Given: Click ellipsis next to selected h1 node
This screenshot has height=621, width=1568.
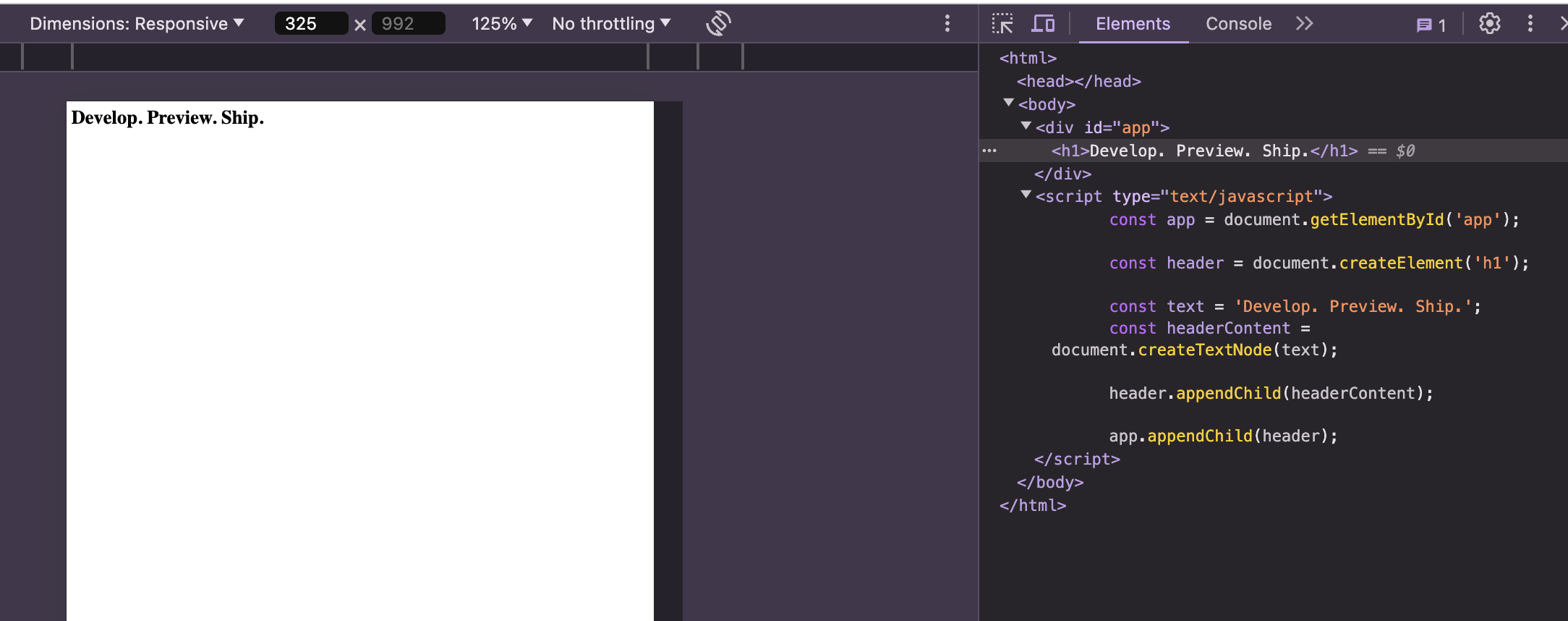Looking at the screenshot, I should click(989, 151).
